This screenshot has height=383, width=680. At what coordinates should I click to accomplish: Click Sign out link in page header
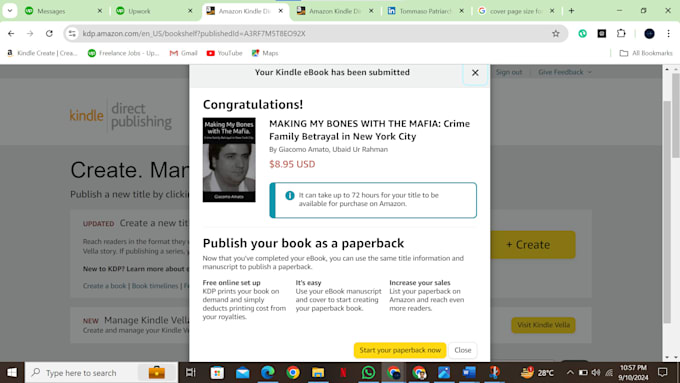pos(509,72)
